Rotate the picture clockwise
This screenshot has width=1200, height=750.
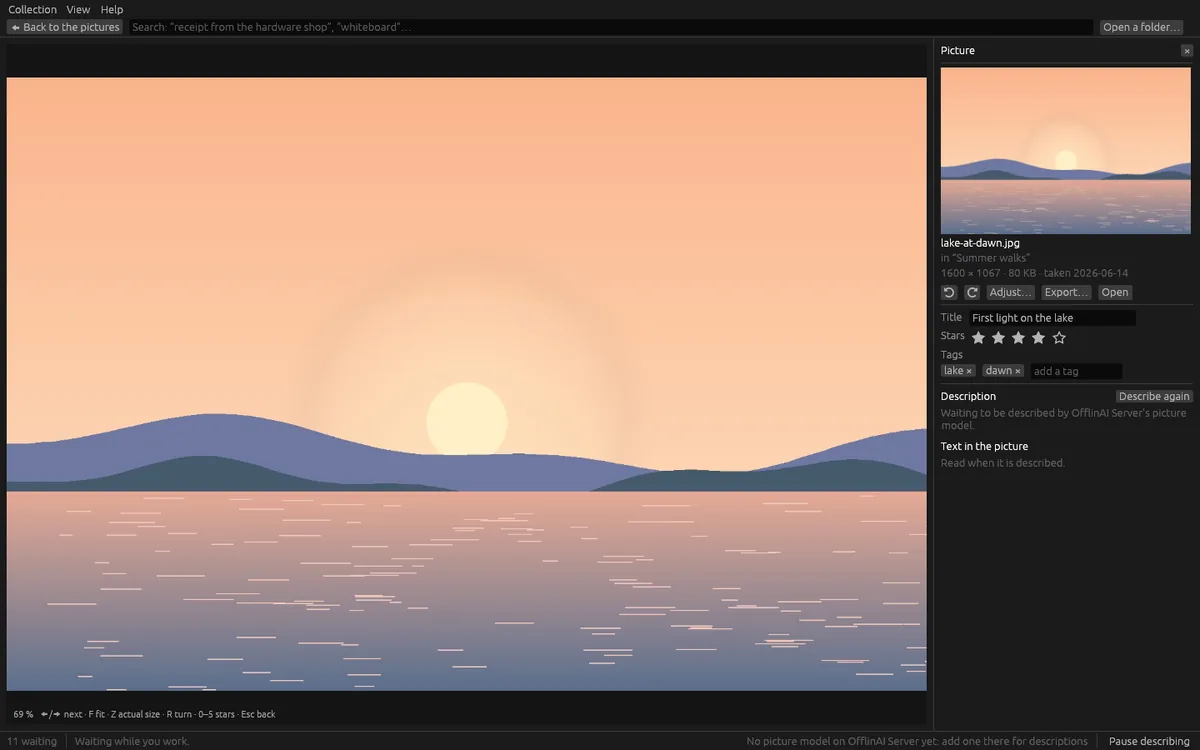click(x=972, y=292)
